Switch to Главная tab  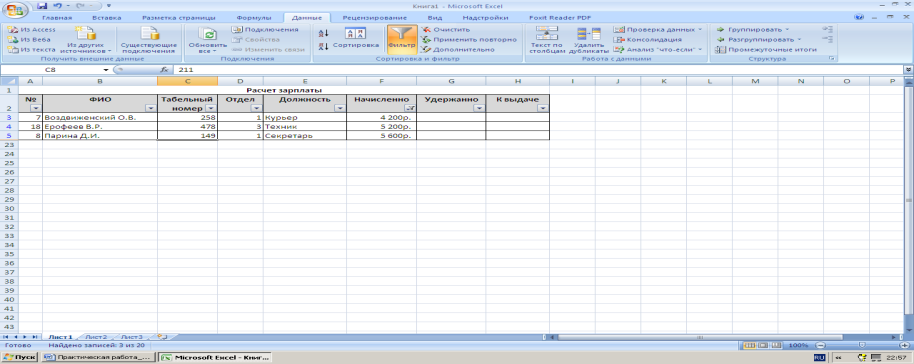[x=57, y=18]
